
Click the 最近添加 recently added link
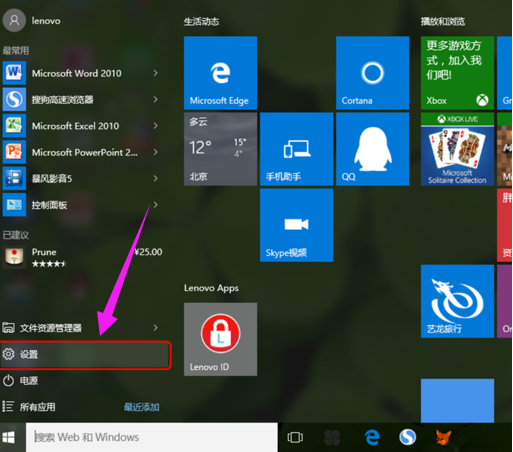tap(141, 407)
